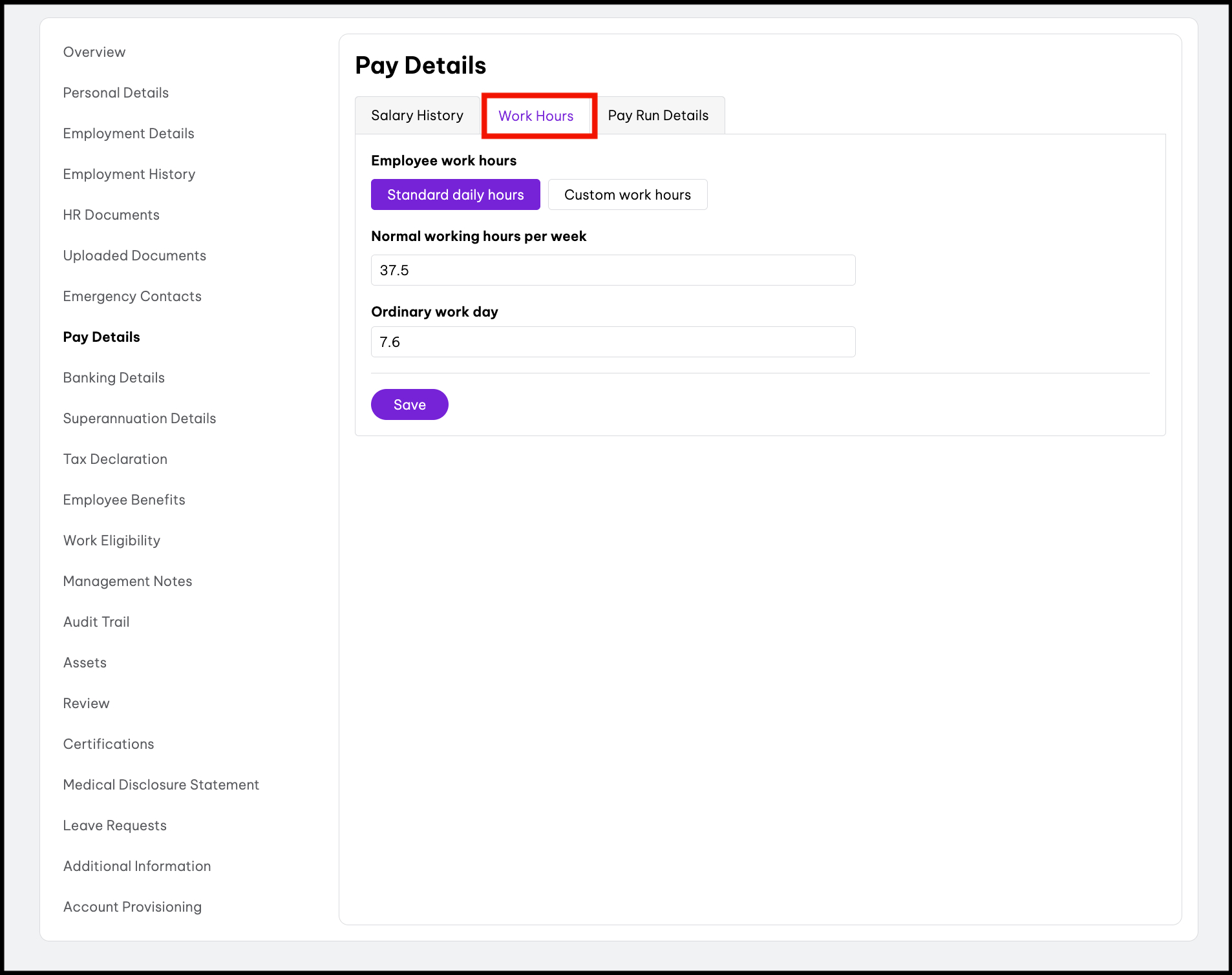The width and height of the screenshot is (1232, 975).
Task: Select Pay Details in sidebar
Action: pos(101,337)
